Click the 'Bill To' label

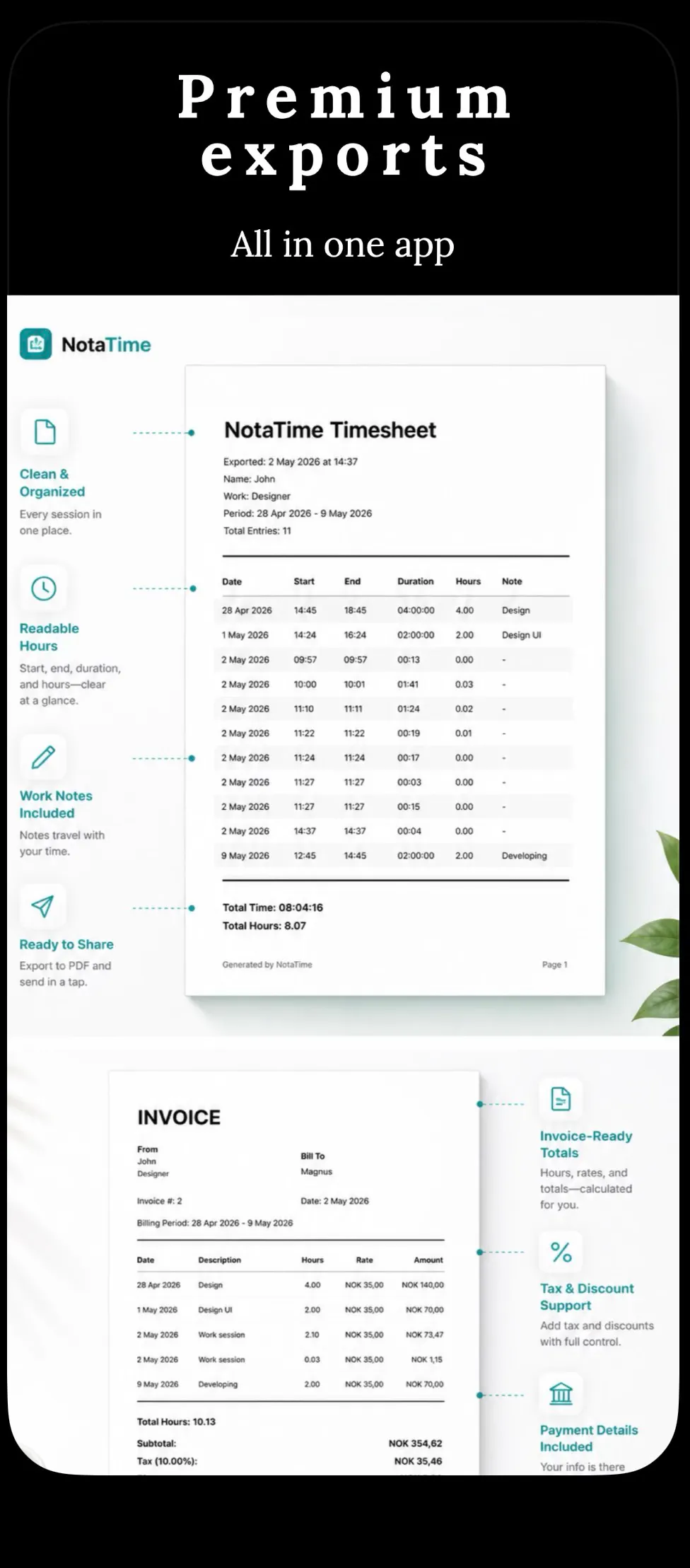(x=312, y=1156)
